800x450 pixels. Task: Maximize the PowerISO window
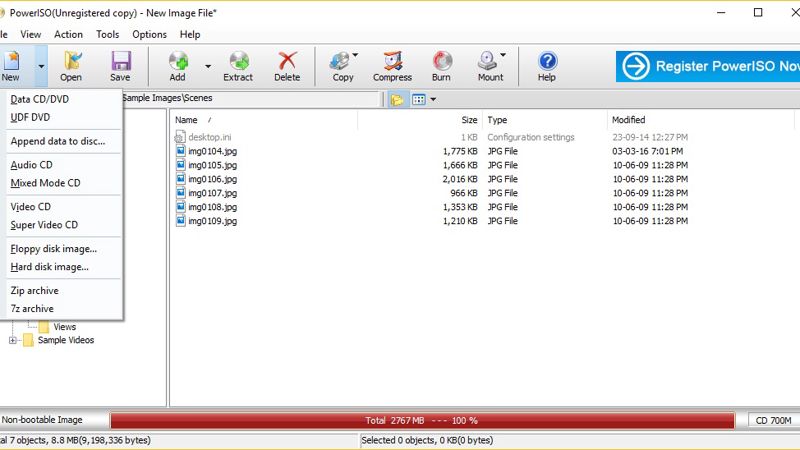click(758, 12)
